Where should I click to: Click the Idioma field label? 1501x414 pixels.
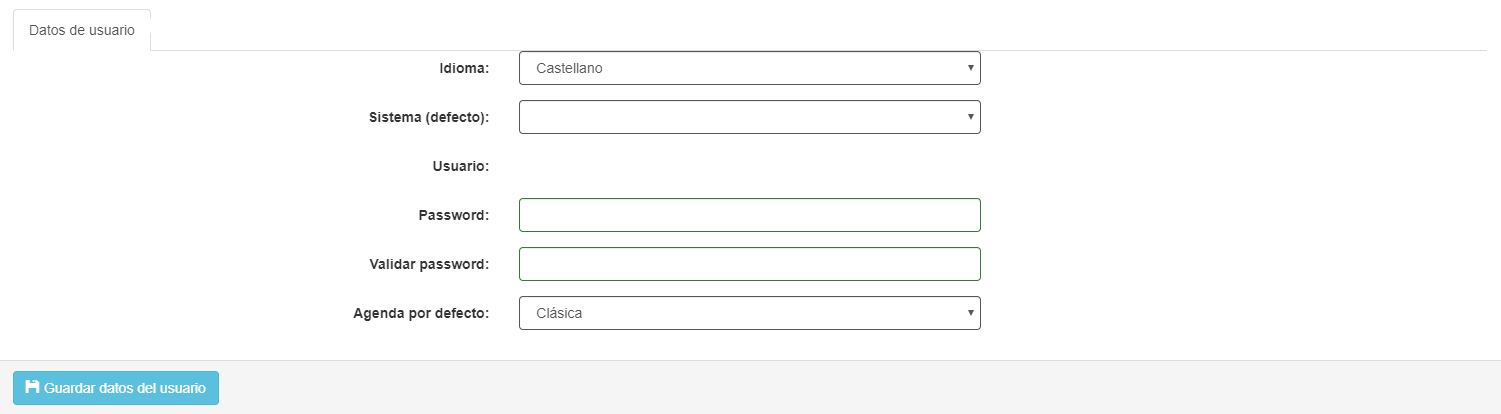pos(464,68)
